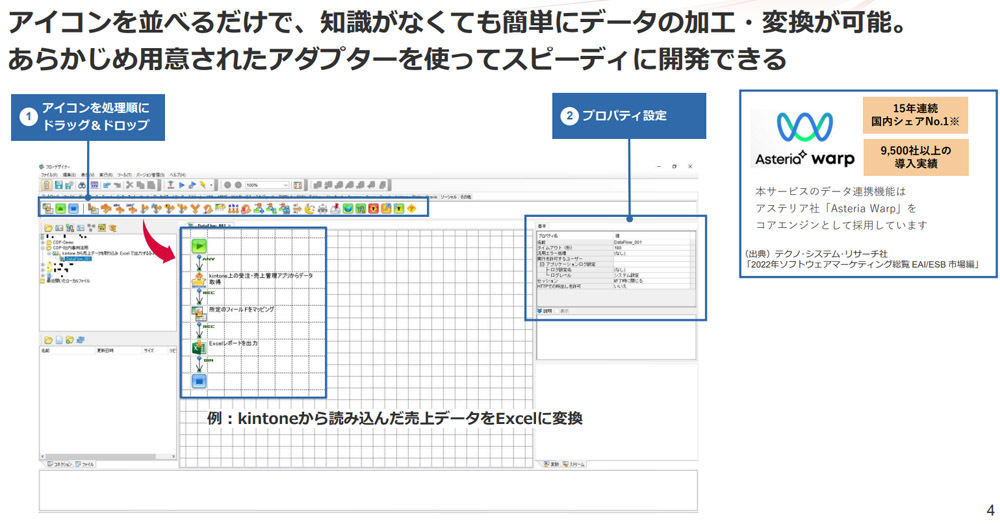Viewport: 1000px width, 524px height.
Task: Pick the last orange diamond palette icon
Action: click(411, 208)
